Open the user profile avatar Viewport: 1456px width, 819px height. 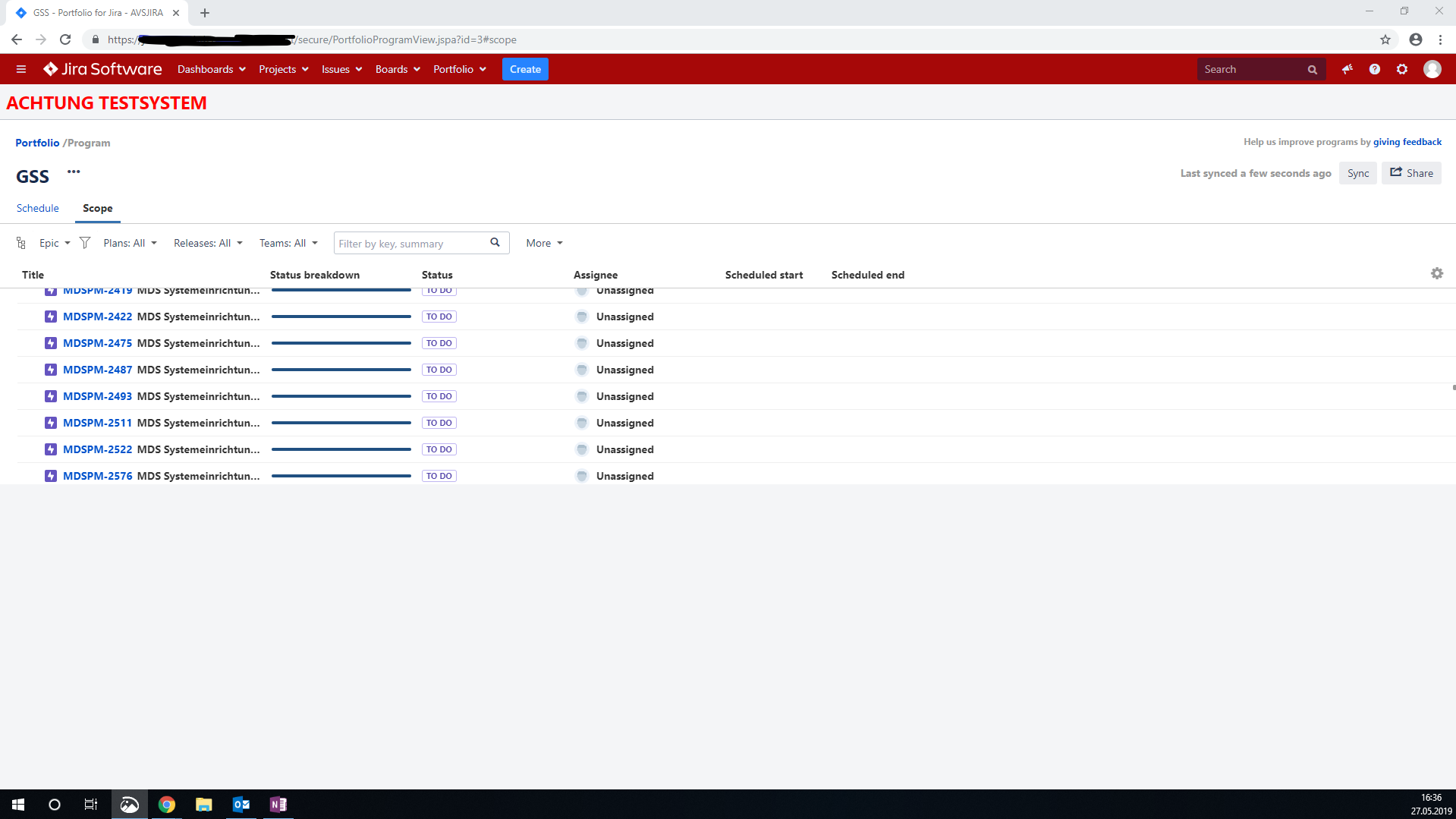click(1432, 69)
